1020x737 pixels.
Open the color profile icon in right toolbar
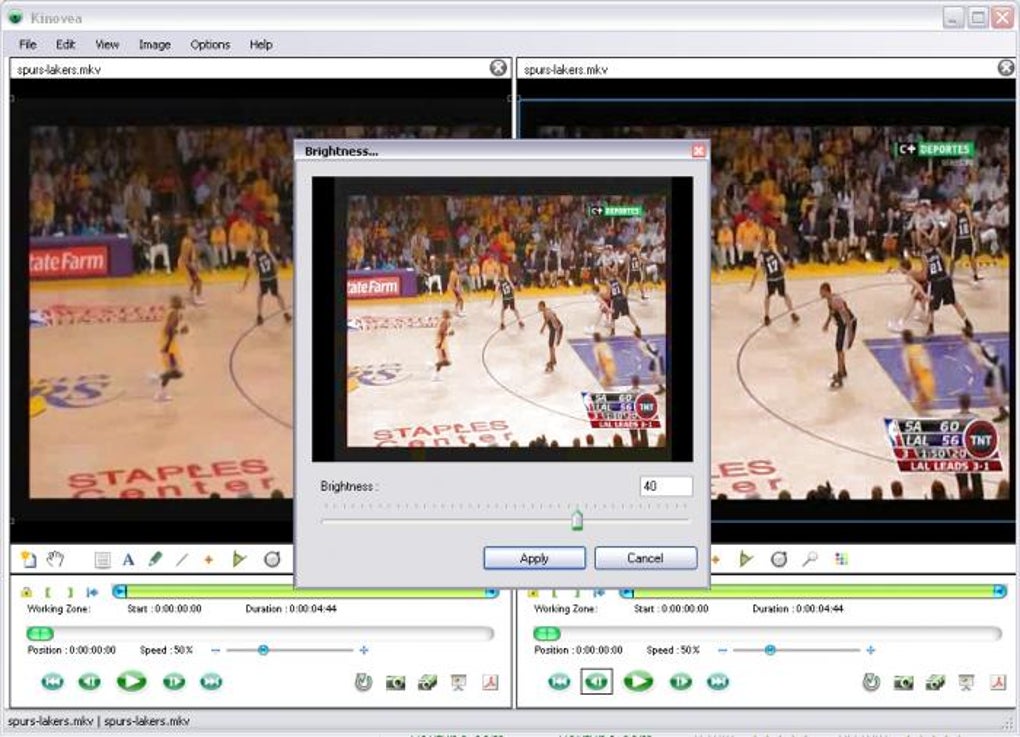(841, 559)
